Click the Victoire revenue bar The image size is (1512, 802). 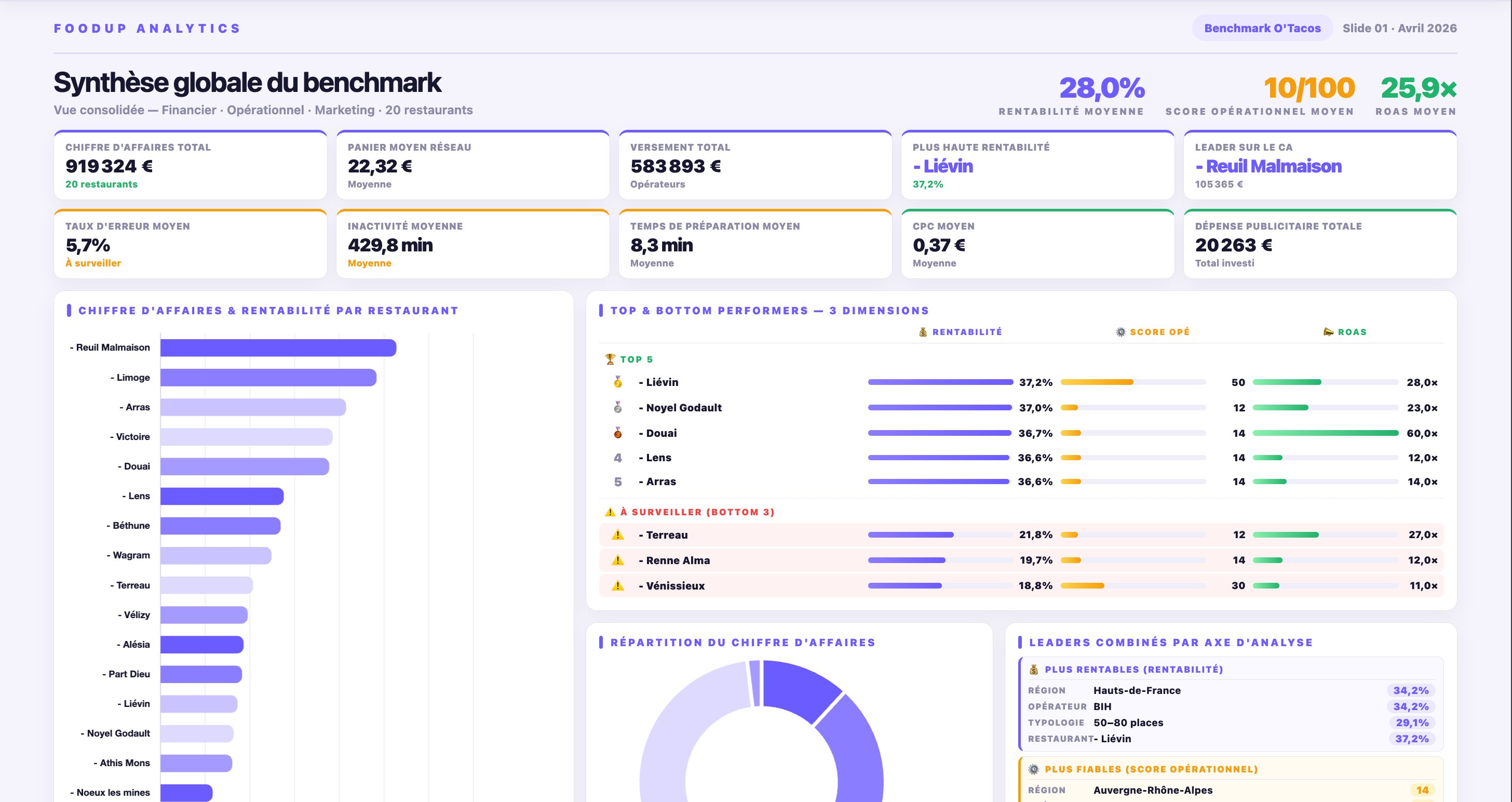point(247,437)
